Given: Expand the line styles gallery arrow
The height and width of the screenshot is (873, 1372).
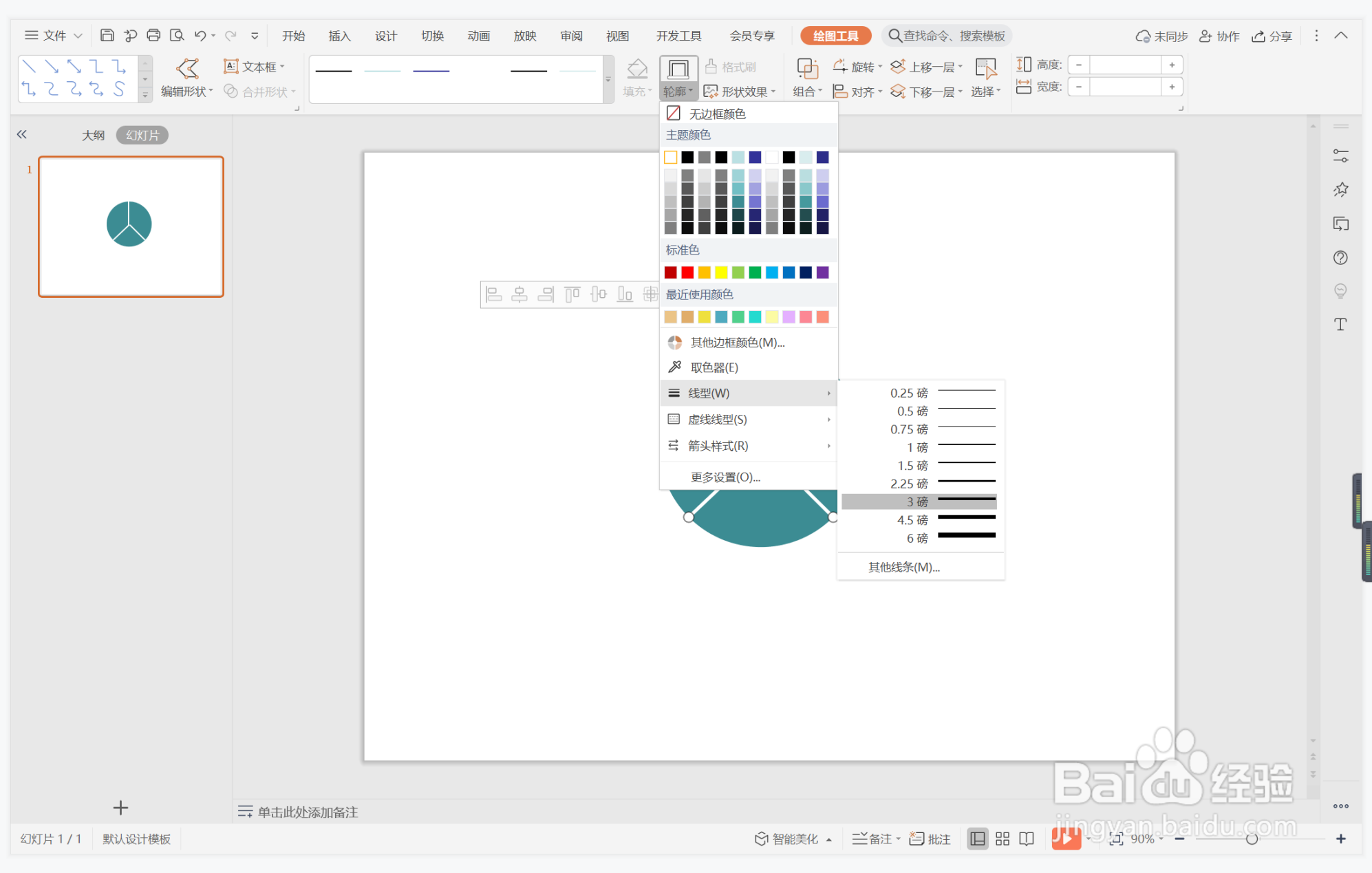Looking at the screenshot, I should tap(608, 80).
